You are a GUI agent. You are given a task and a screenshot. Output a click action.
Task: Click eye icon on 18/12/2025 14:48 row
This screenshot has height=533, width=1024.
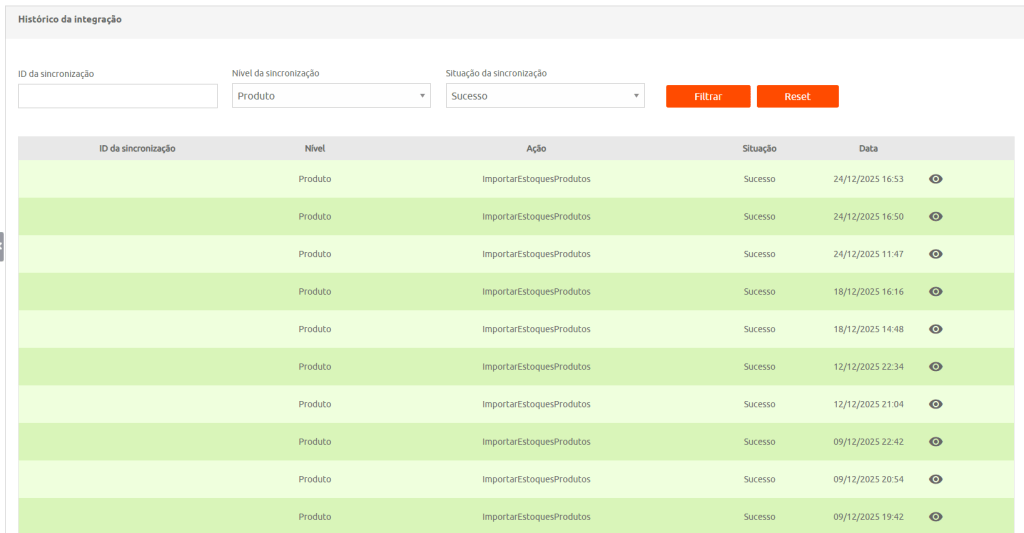(935, 329)
